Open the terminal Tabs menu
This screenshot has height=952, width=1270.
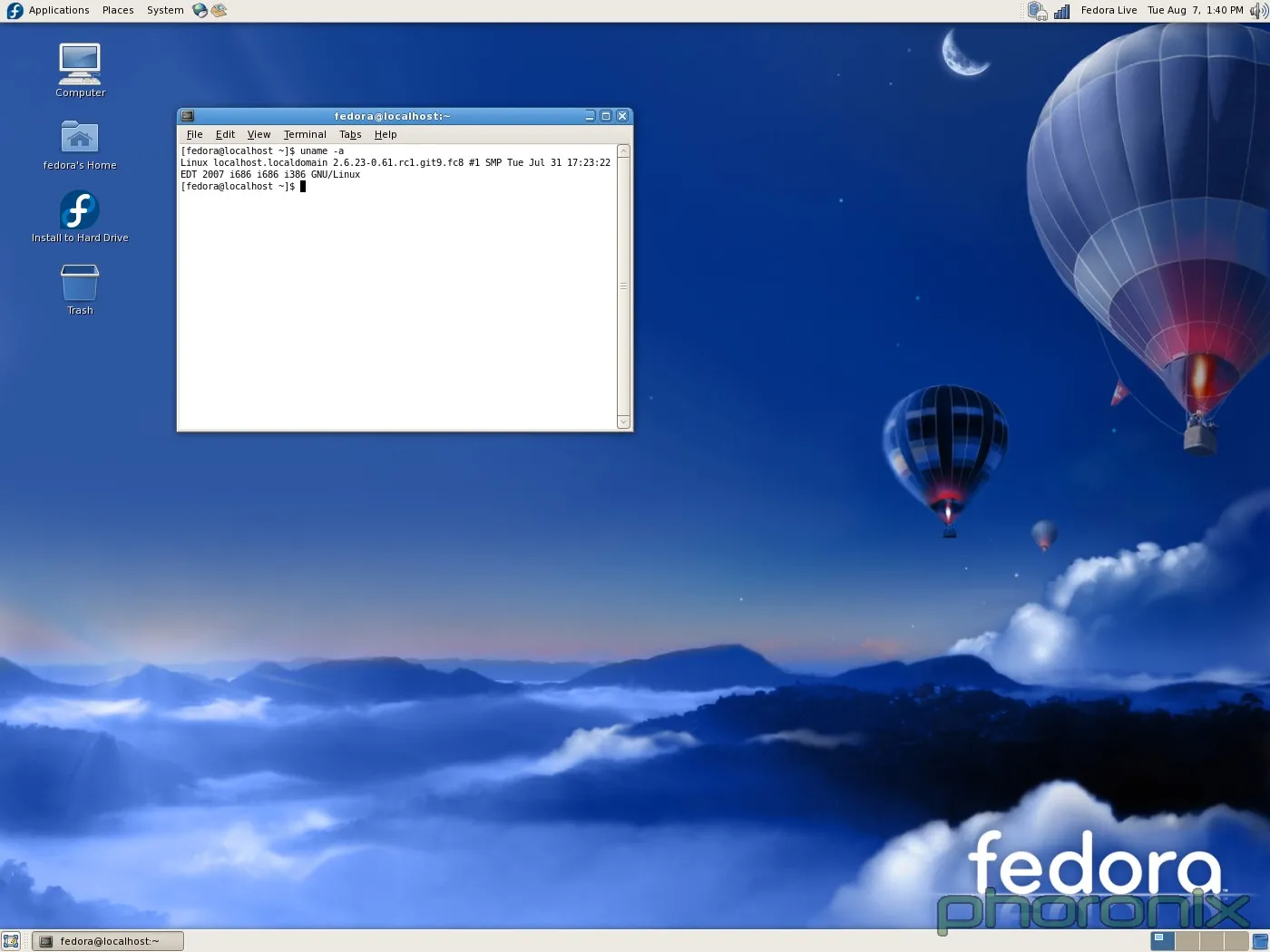coord(350,134)
